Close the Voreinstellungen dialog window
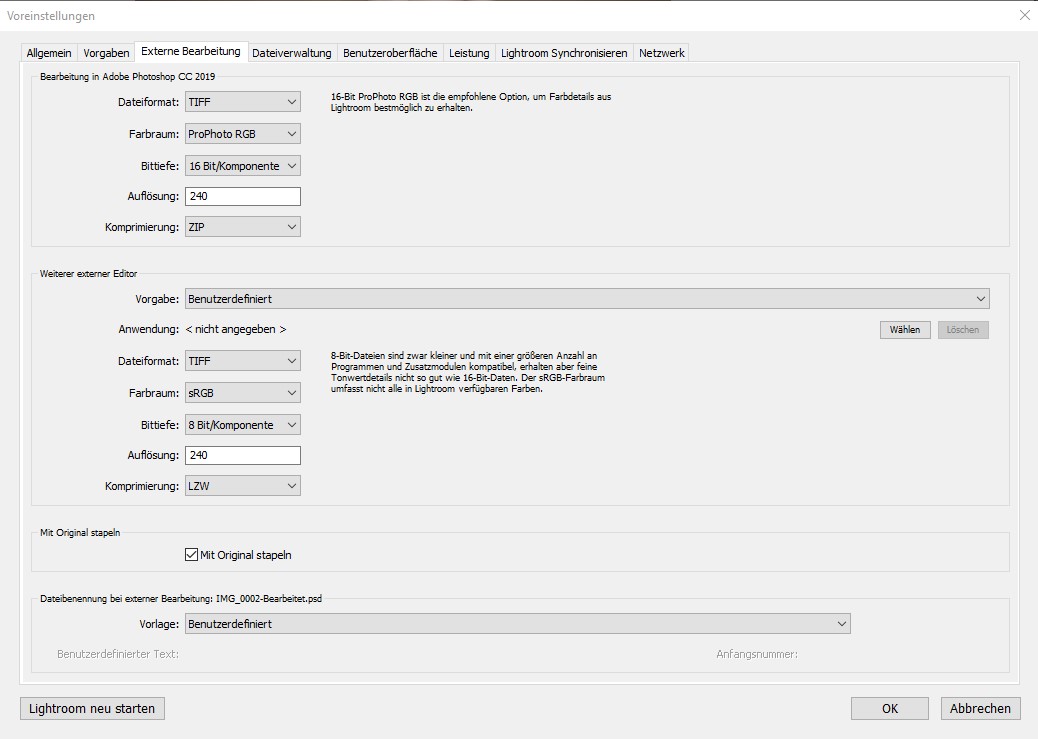Viewport: 1038px width, 739px height. tap(1023, 15)
